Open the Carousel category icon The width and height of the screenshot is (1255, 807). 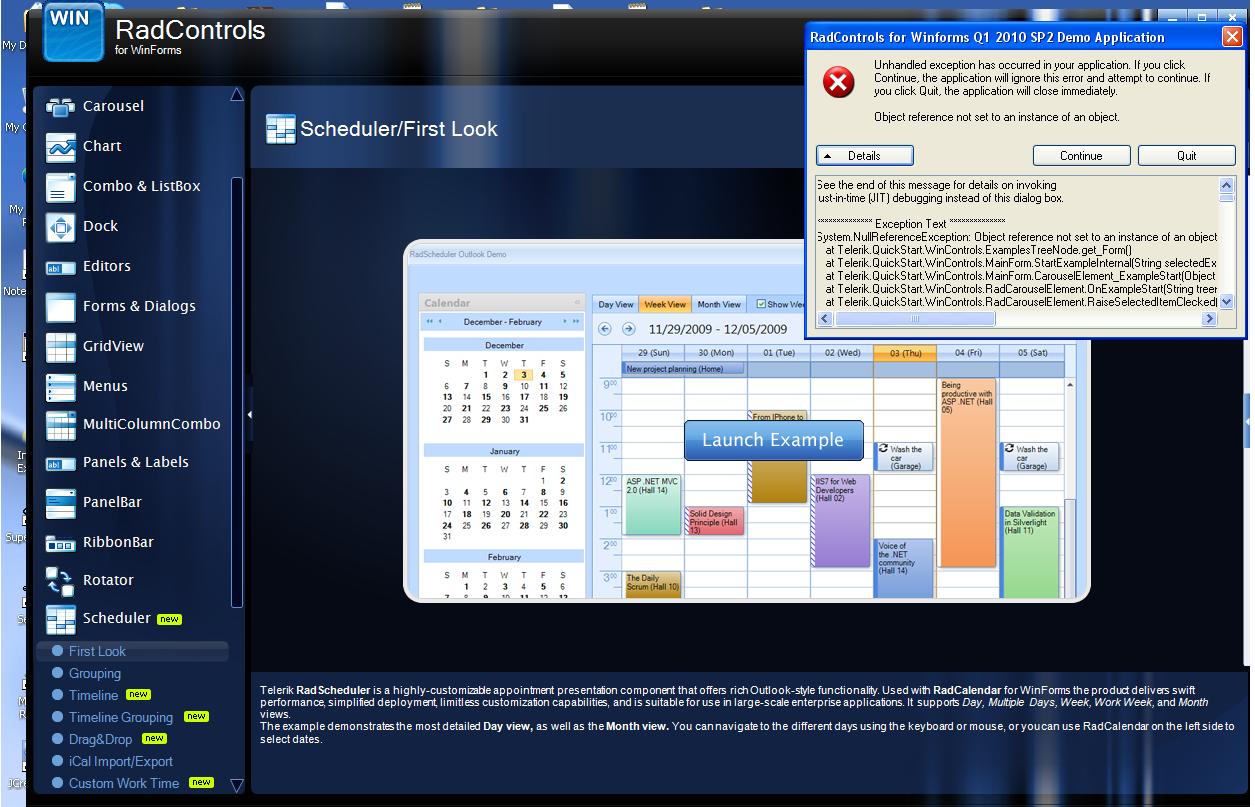pos(61,107)
